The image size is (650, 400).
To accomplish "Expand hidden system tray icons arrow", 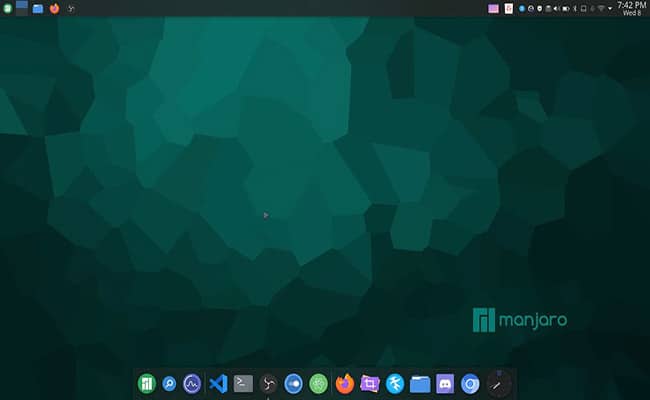I will point(610,9).
